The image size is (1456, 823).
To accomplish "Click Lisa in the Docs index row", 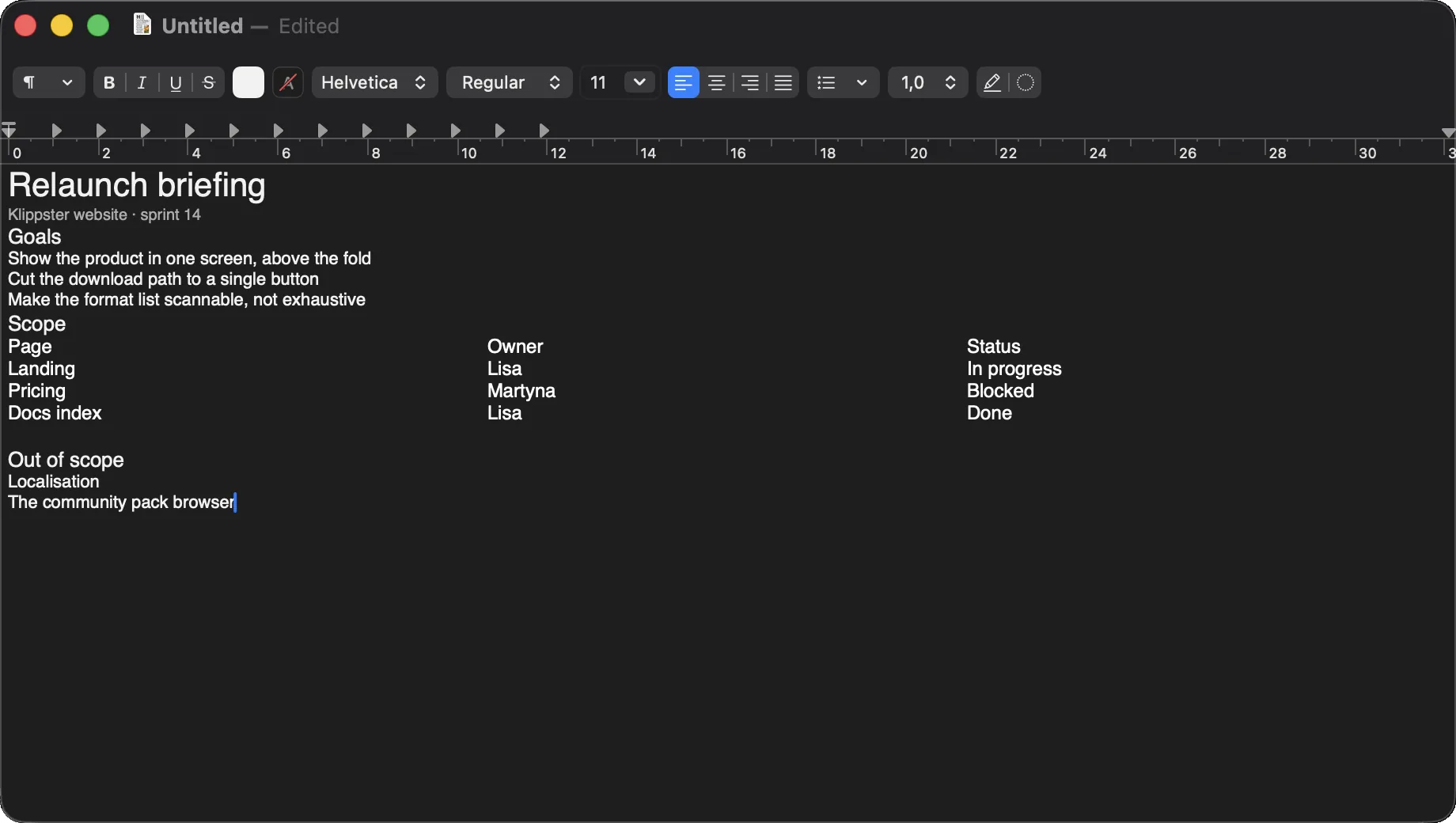I will tap(505, 413).
